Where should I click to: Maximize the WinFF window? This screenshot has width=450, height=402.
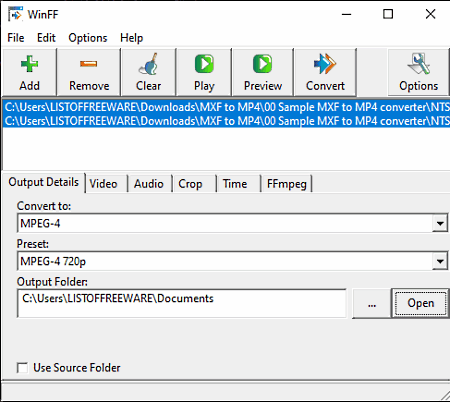[x=388, y=14]
